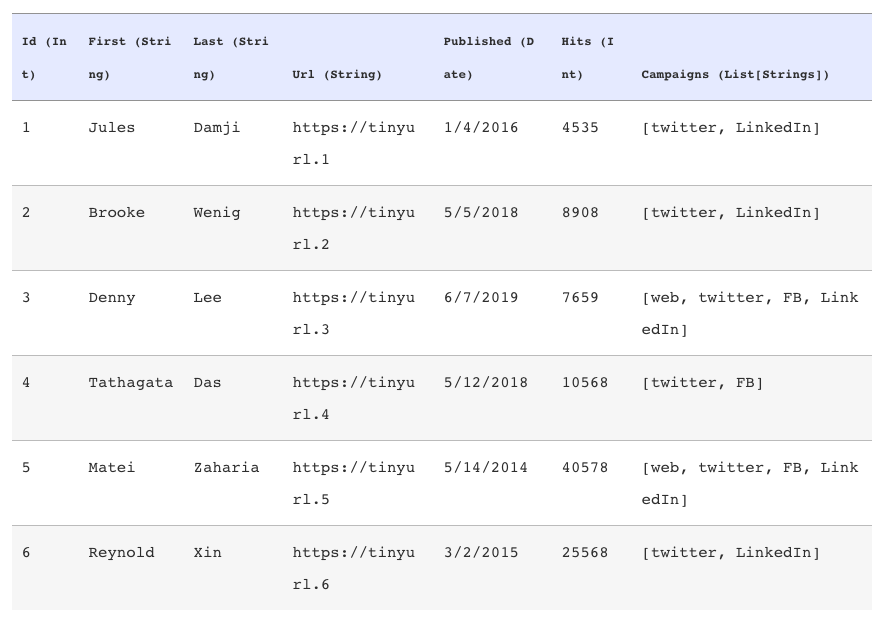
Task: Select the last name cell "Zaharia"
Action: [226, 468]
